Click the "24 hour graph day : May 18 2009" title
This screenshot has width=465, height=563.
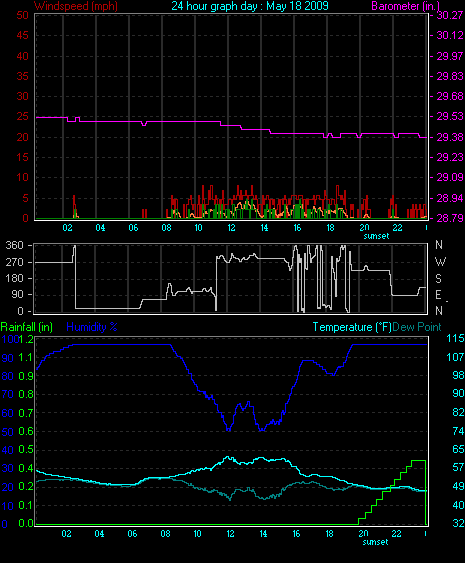(250, 6)
